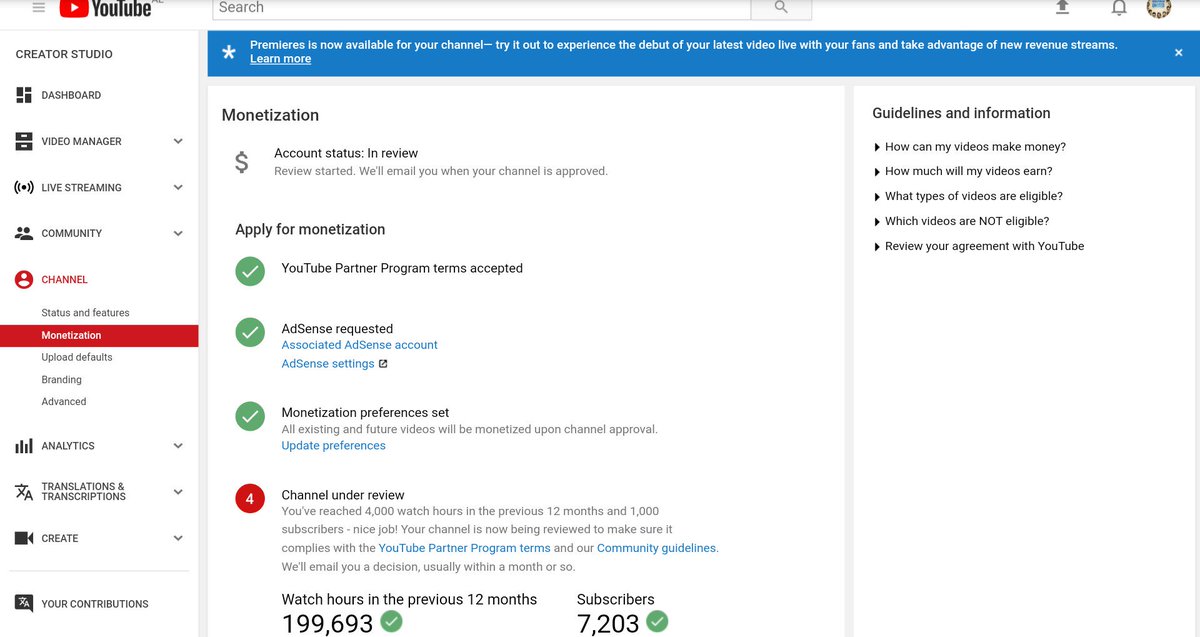Click the Live Streaming broadcast icon
Viewport: 1200px width, 637px height.
(24, 187)
